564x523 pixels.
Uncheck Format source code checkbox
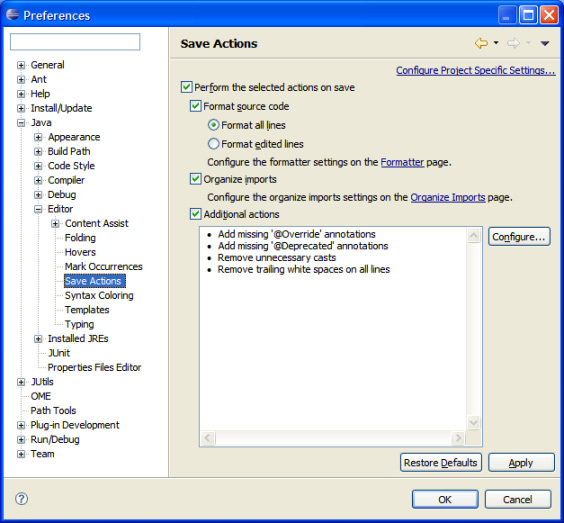click(195, 106)
